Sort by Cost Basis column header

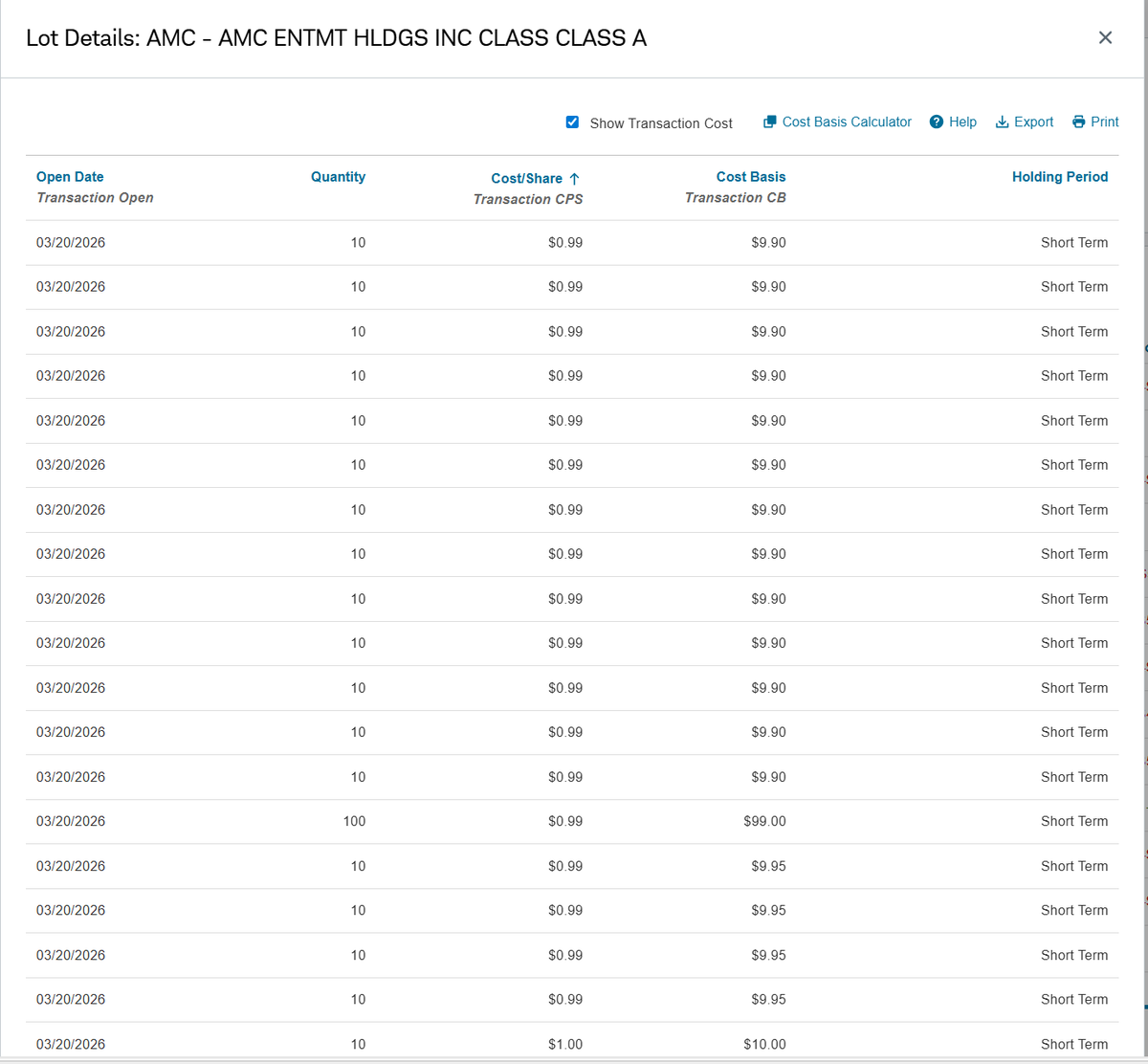[751, 176]
